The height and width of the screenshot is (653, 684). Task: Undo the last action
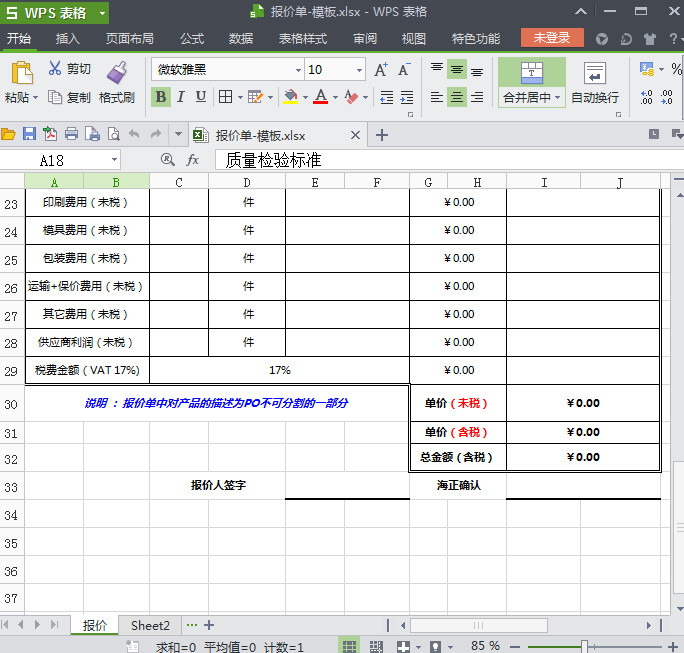[134, 134]
